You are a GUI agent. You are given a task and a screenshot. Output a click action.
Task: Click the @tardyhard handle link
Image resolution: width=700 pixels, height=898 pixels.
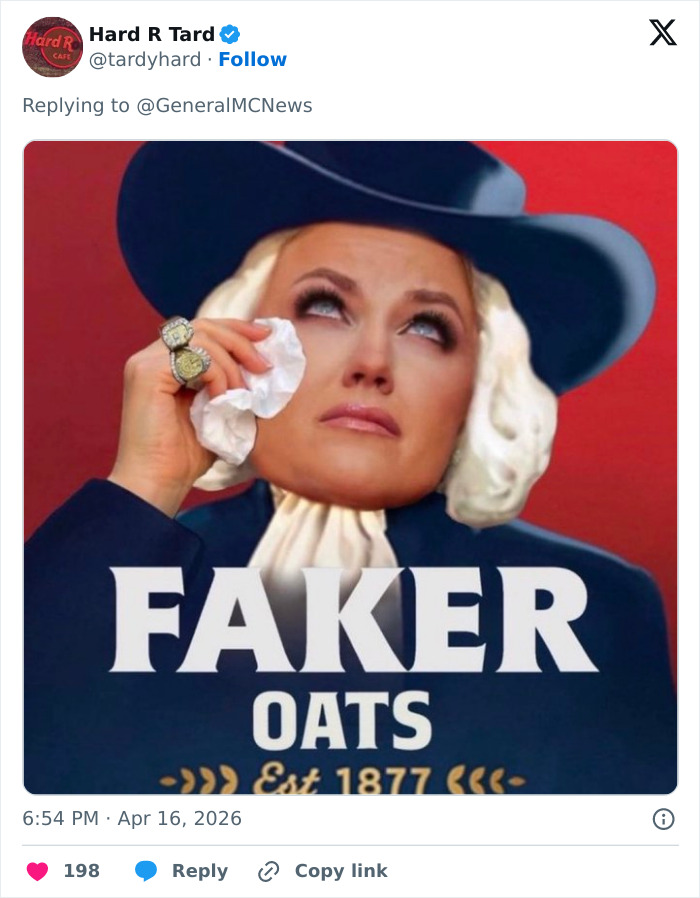pyautogui.click(x=140, y=60)
